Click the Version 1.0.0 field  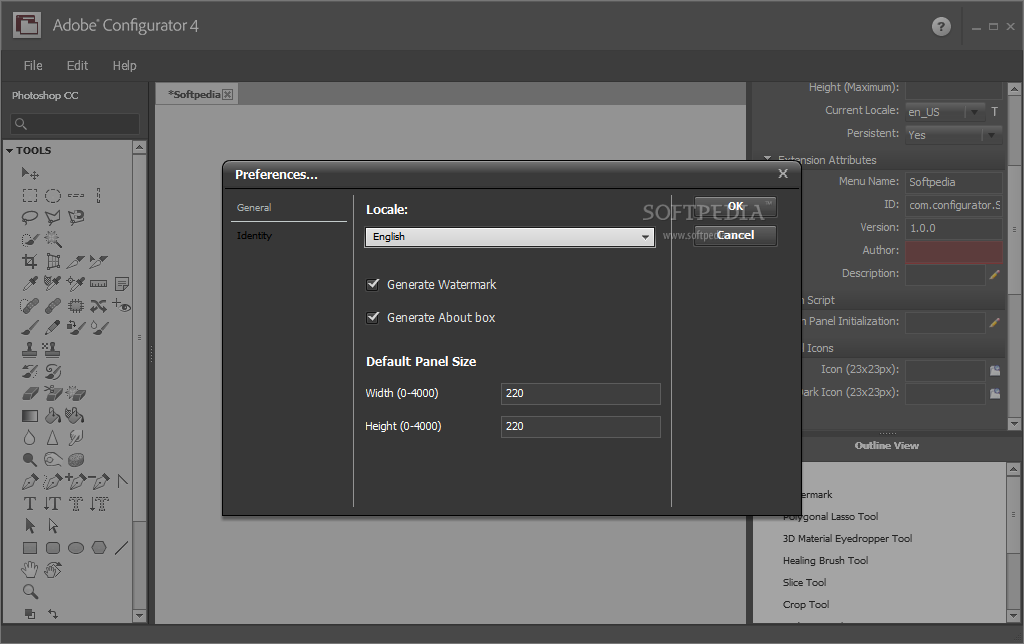click(x=953, y=228)
